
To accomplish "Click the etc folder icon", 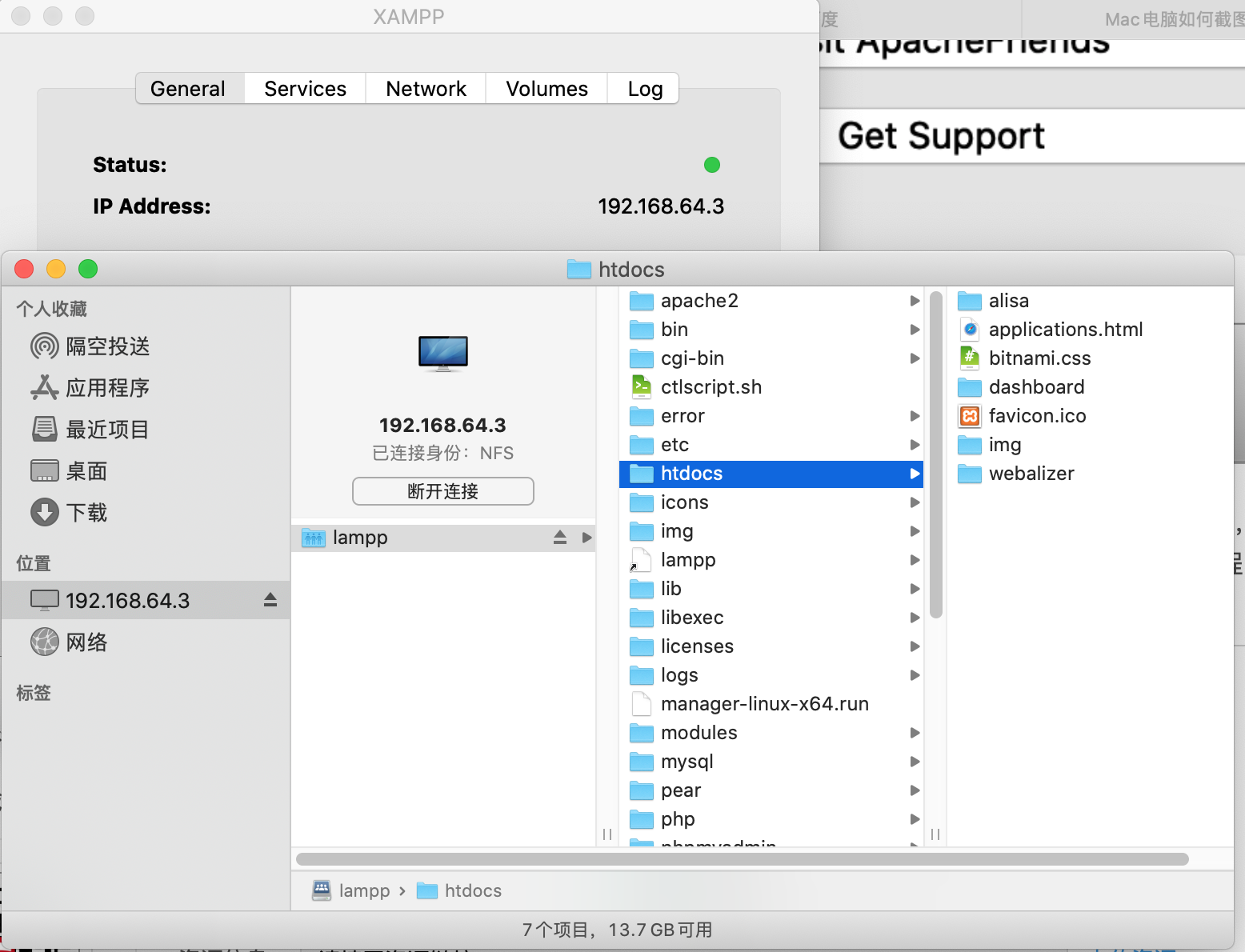I will click(642, 445).
